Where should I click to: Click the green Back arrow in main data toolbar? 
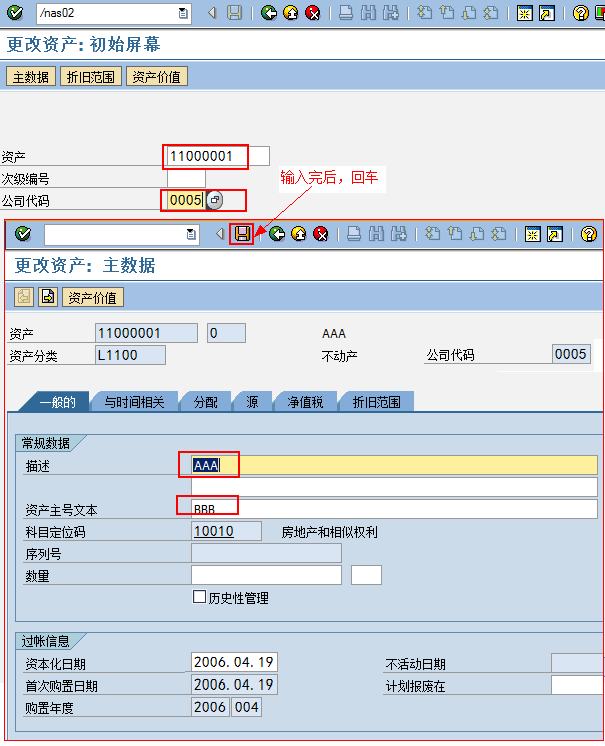point(276,234)
